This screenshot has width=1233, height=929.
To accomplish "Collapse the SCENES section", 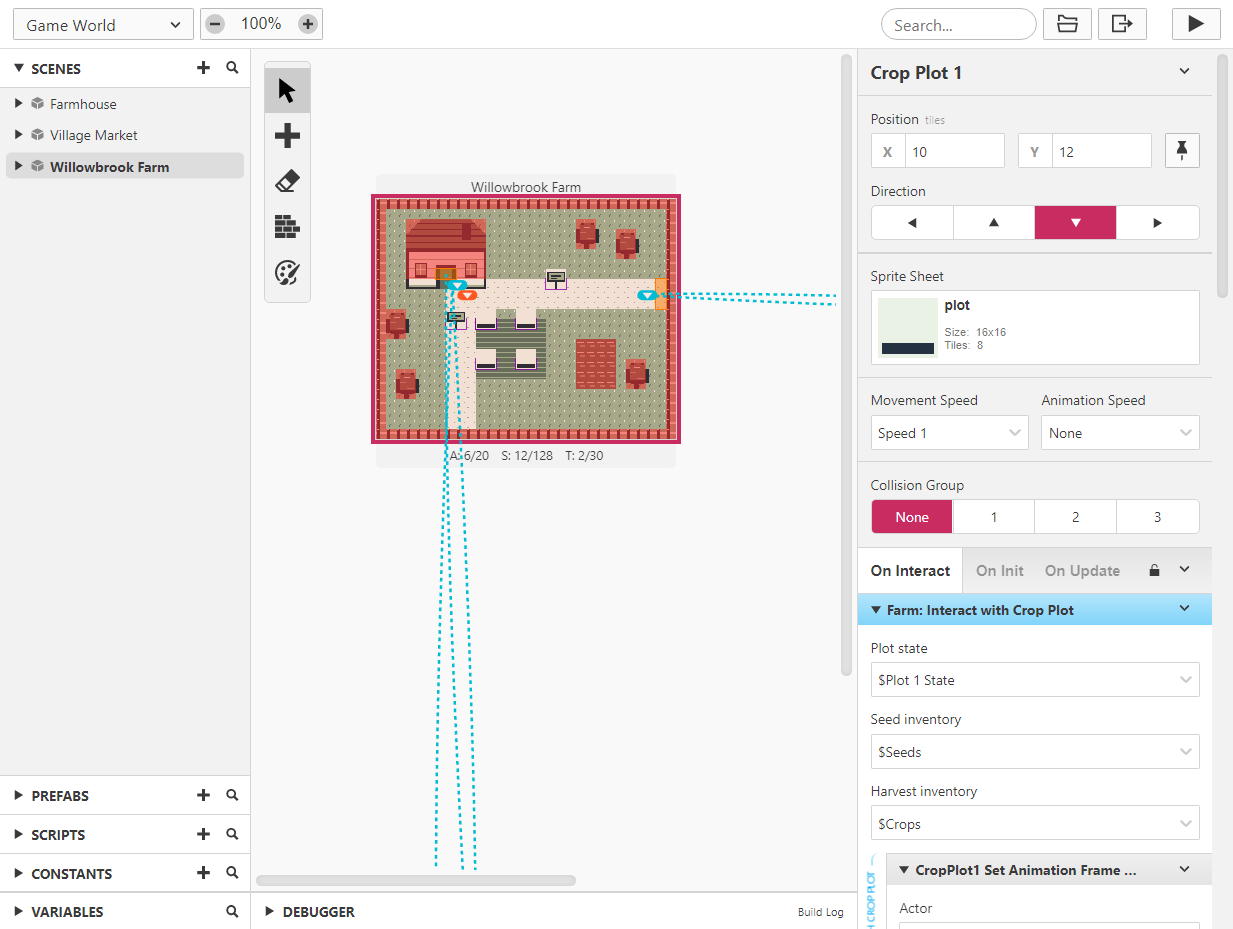I will 19,68.
